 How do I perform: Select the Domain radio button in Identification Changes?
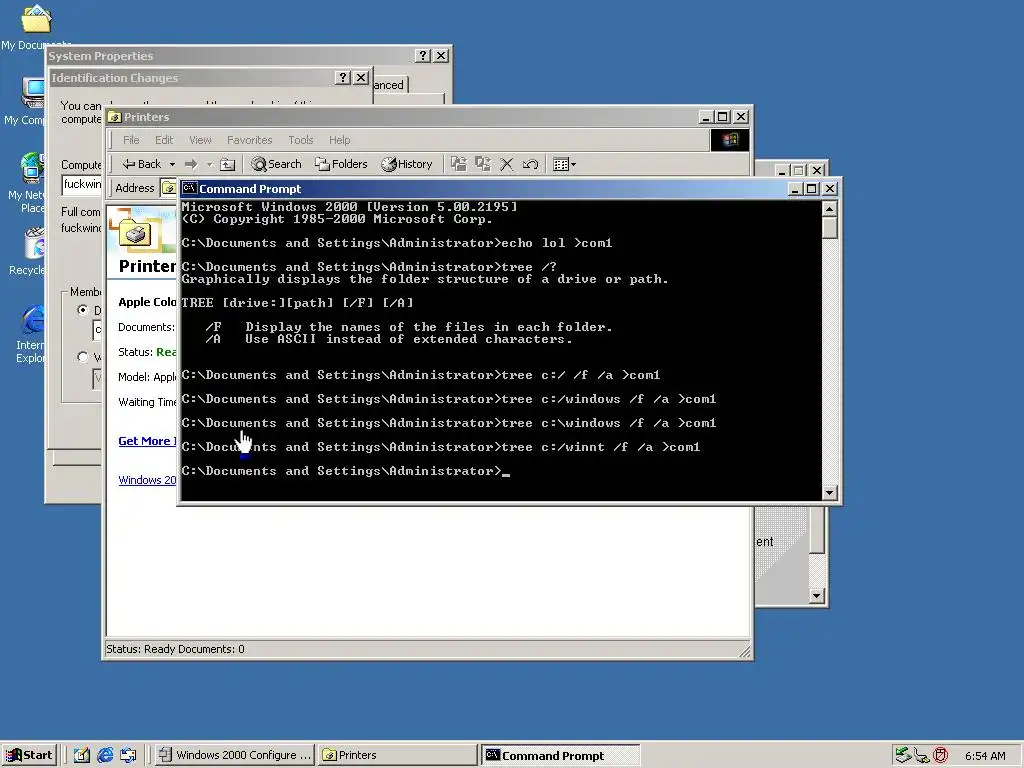[82, 310]
